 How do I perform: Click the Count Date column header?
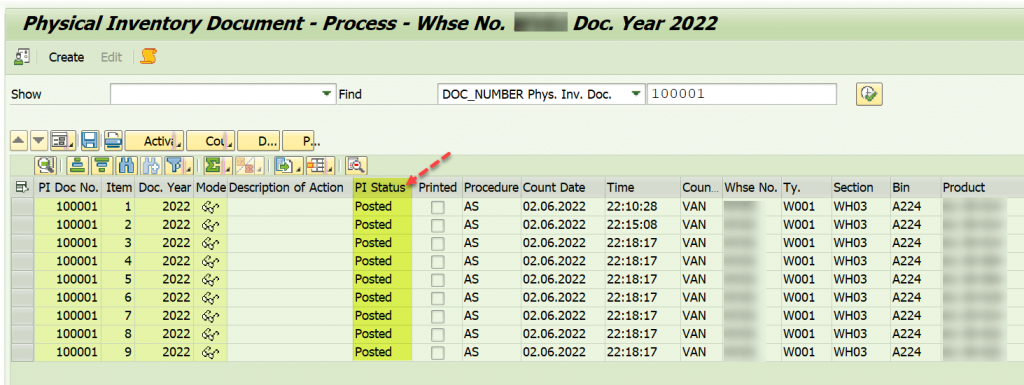point(563,188)
